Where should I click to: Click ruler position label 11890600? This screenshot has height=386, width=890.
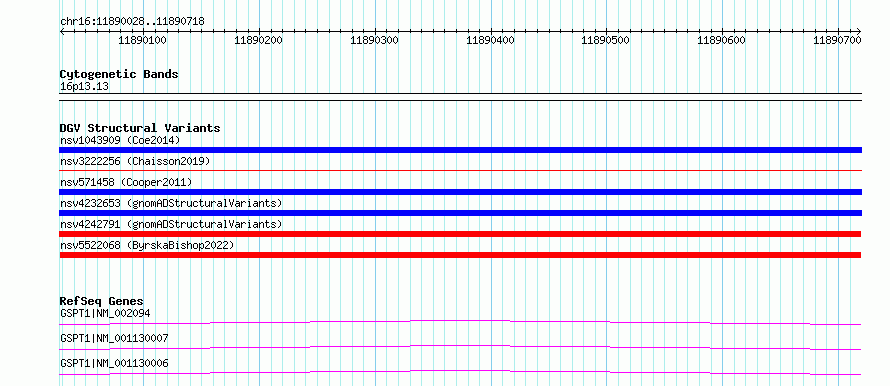point(721,40)
